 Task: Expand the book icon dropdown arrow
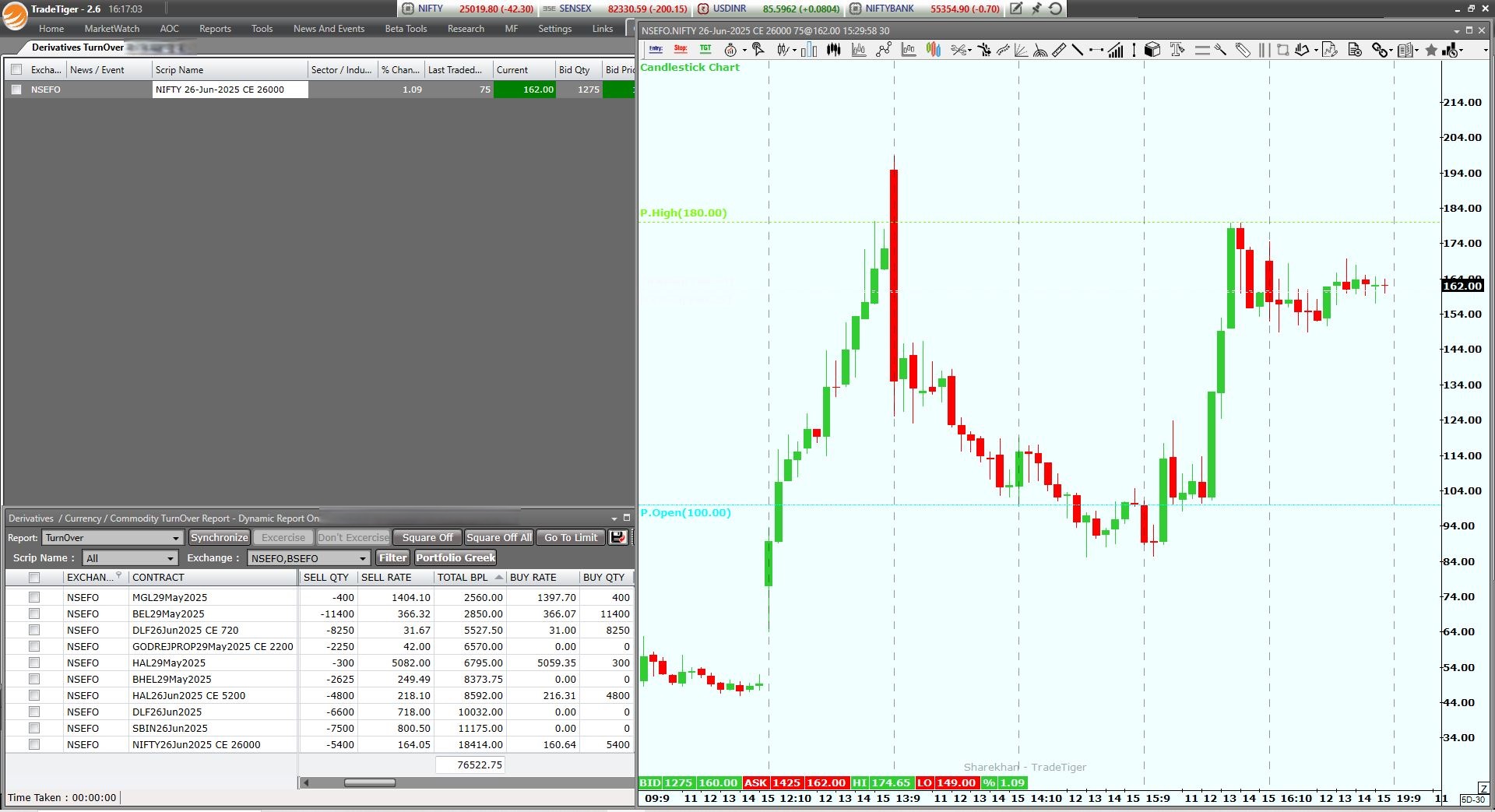click(1416, 51)
